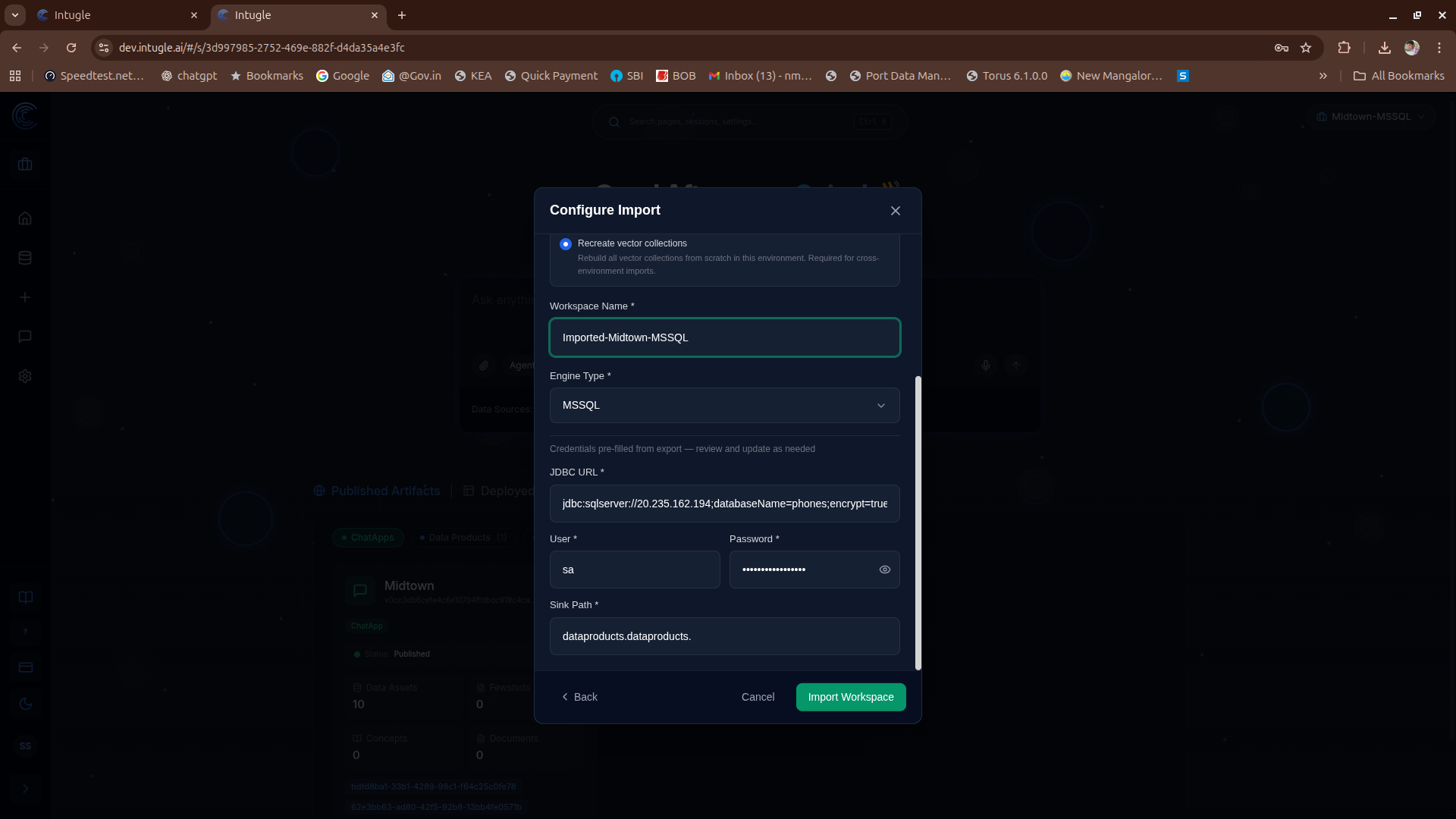
Task: Go Back in the import wizard
Action: (579, 697)
